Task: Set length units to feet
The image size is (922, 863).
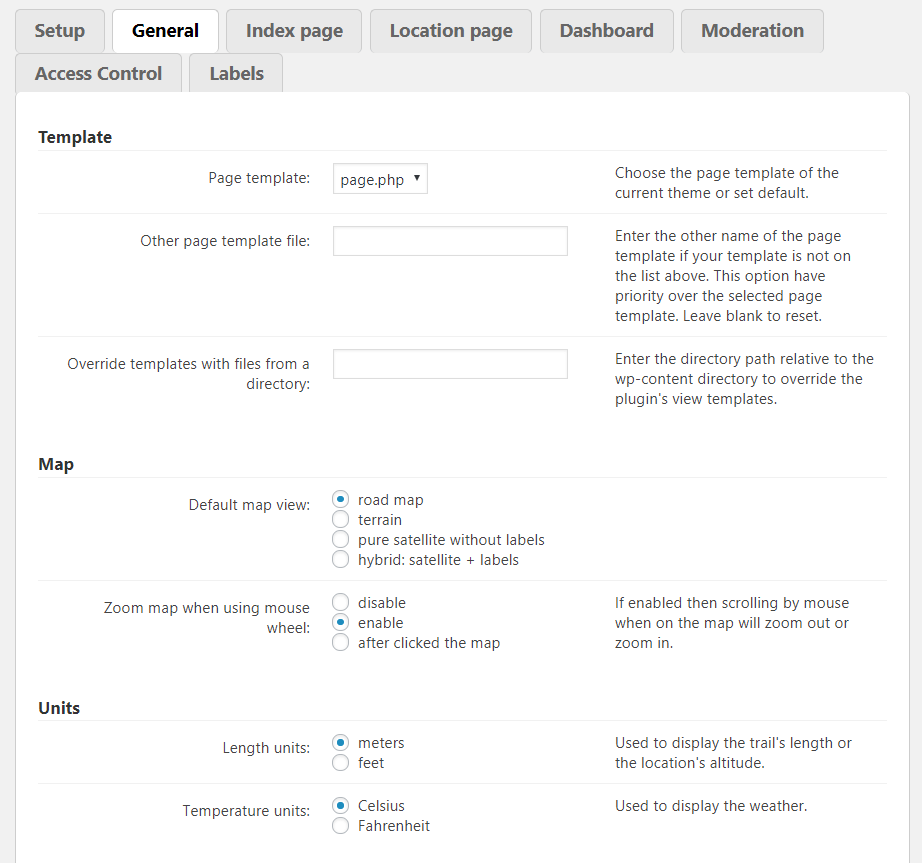Action: (341, 763)
